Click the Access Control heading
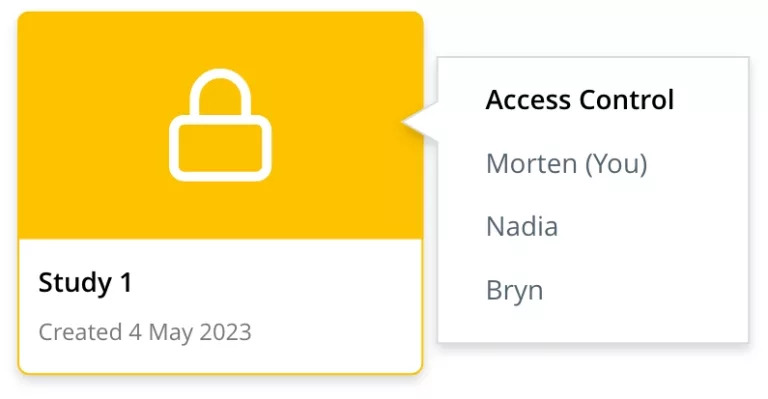 click(580, 100)
